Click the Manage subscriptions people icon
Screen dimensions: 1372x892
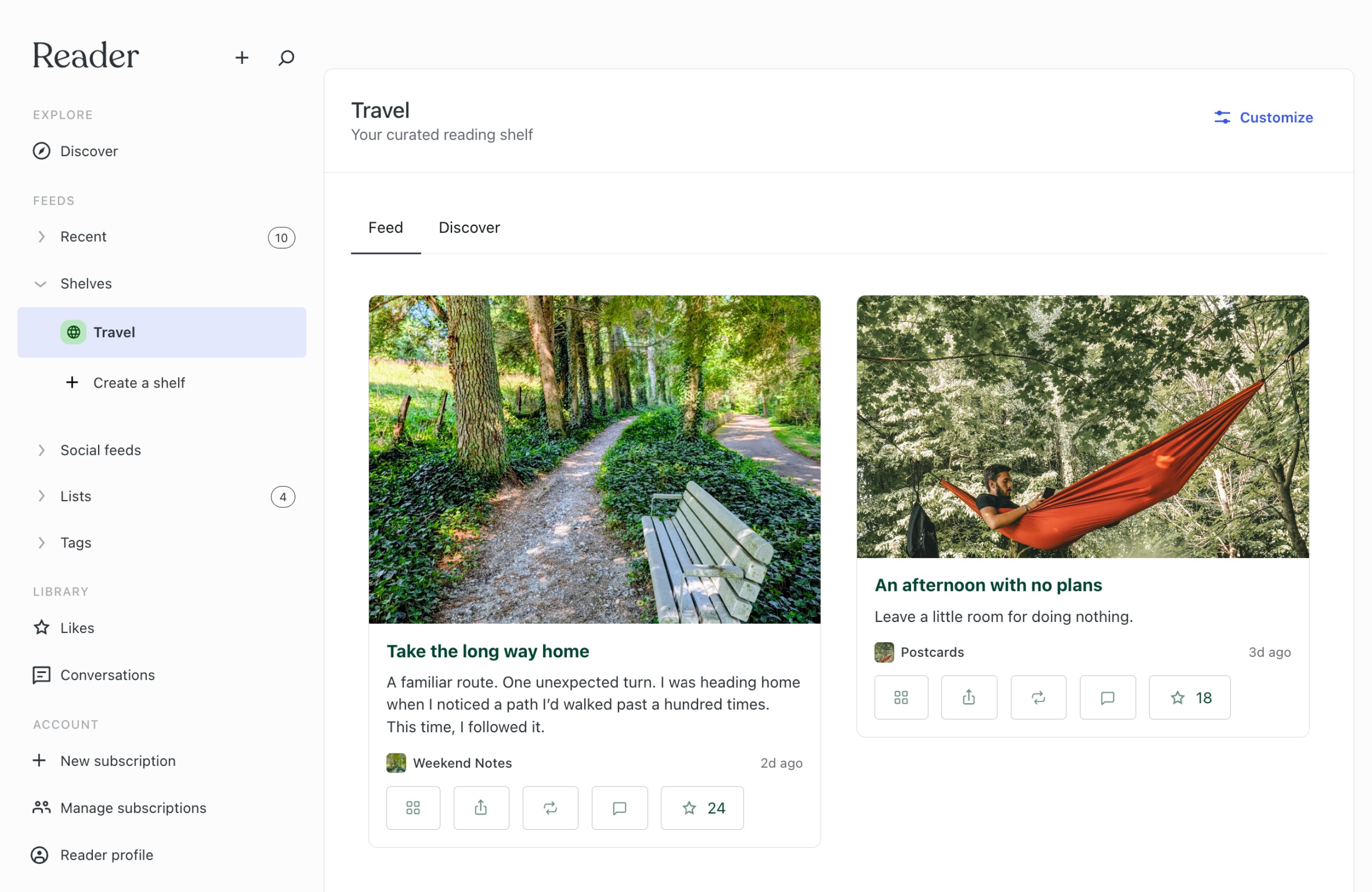pos(41,807)
